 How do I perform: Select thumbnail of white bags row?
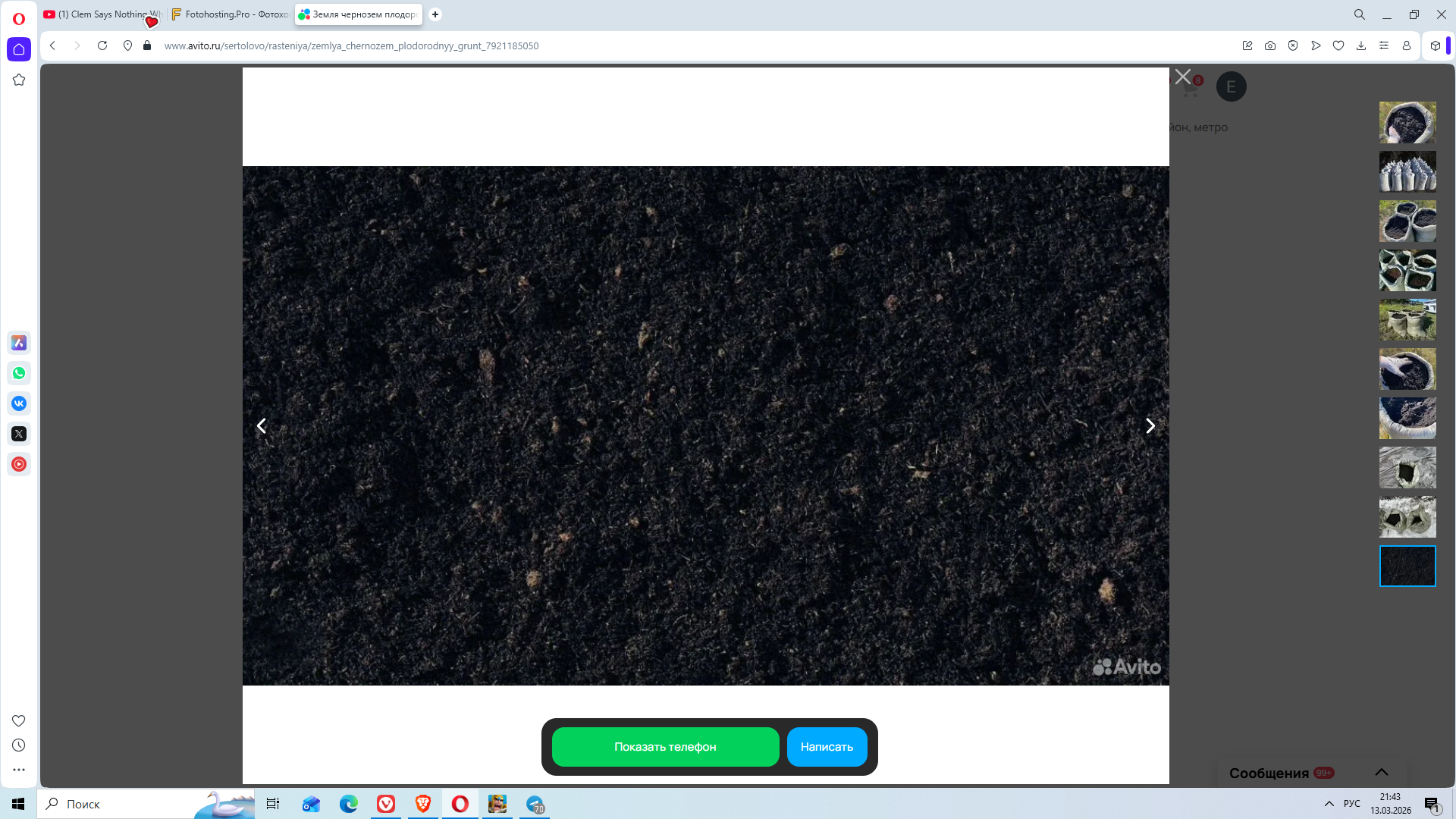point(1407,171)
